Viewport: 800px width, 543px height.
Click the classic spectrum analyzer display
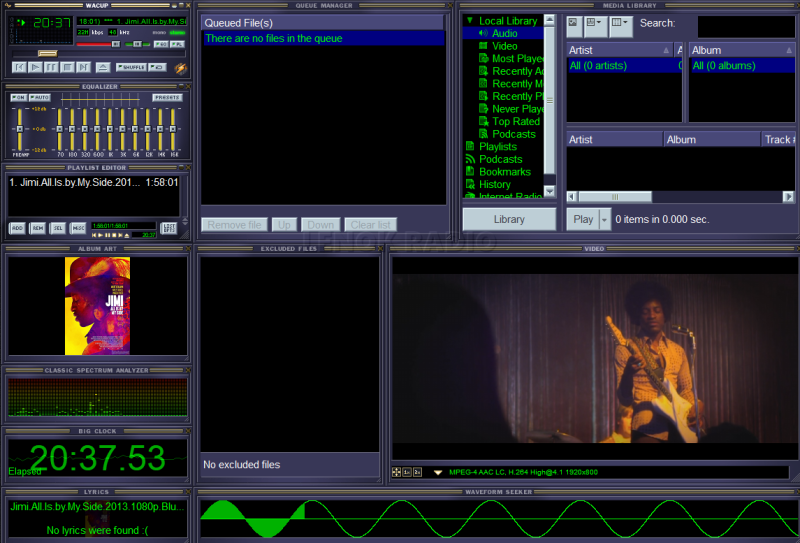point(97,399)
